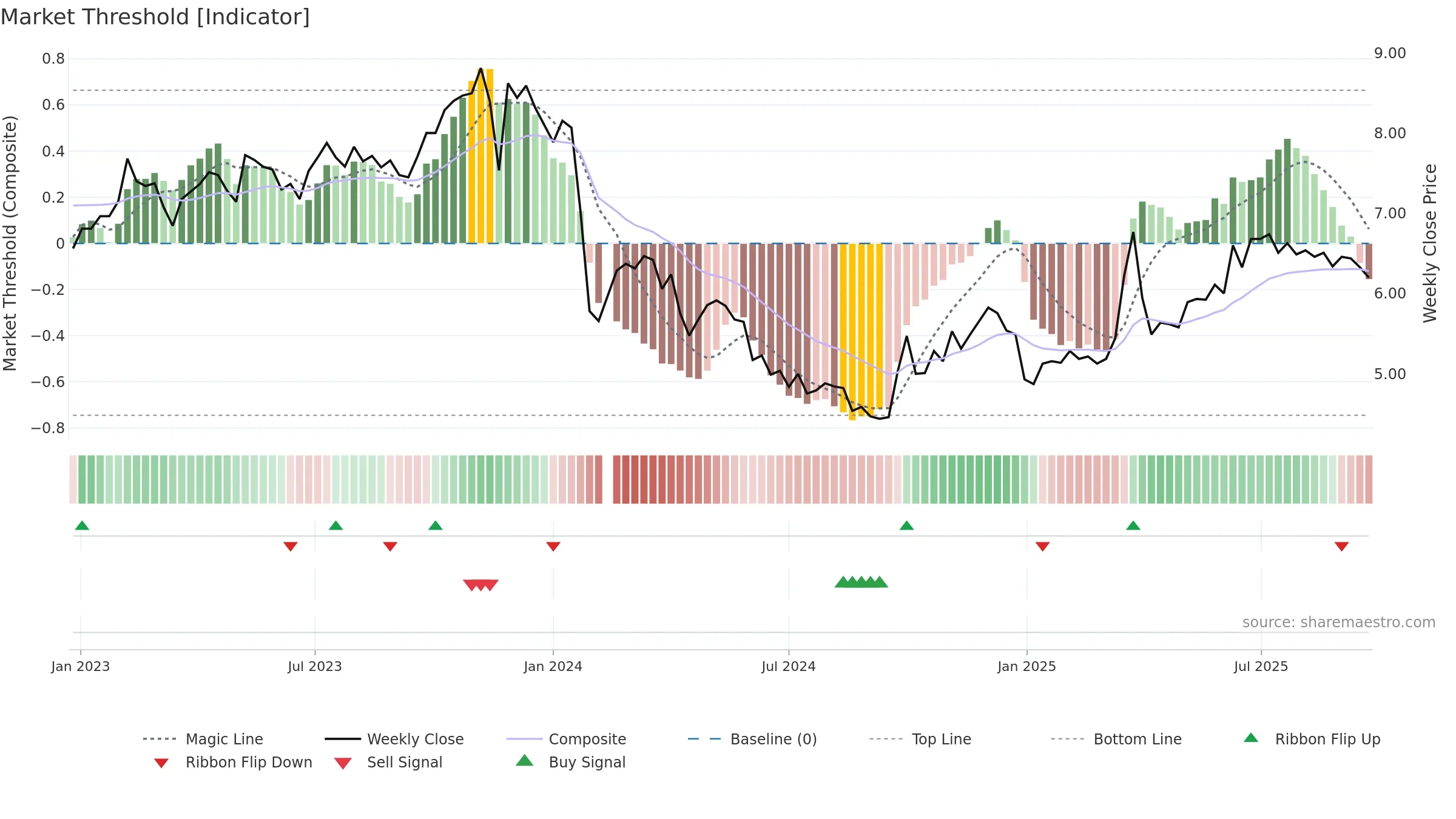Click the 0.6 tick on the left axis
The width and height of the screenshot is (1456, 819).
[53, 105]
